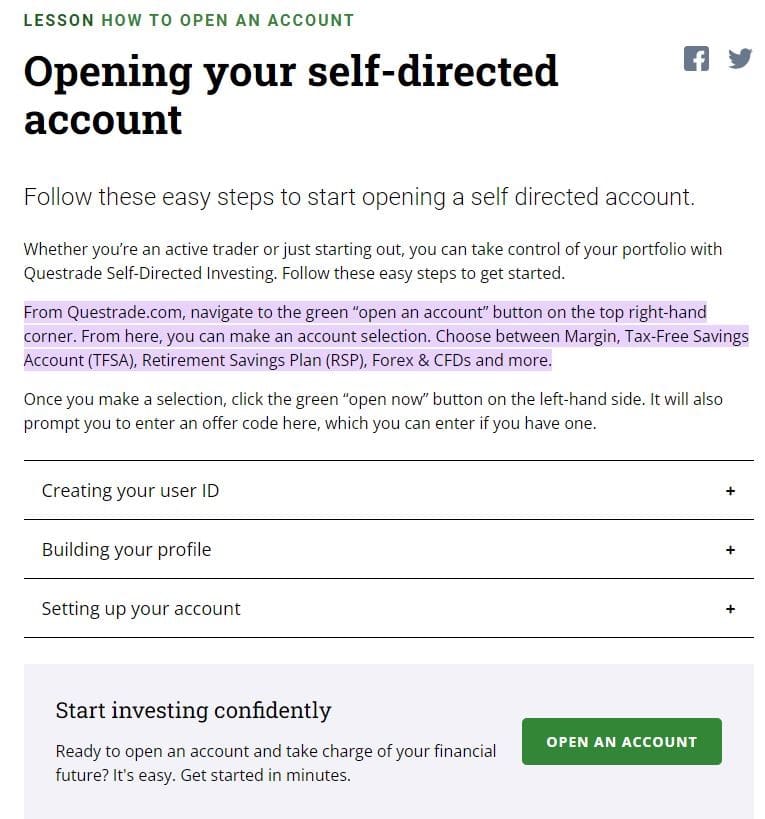Click the Creating your user ID row

pos(388,491)
